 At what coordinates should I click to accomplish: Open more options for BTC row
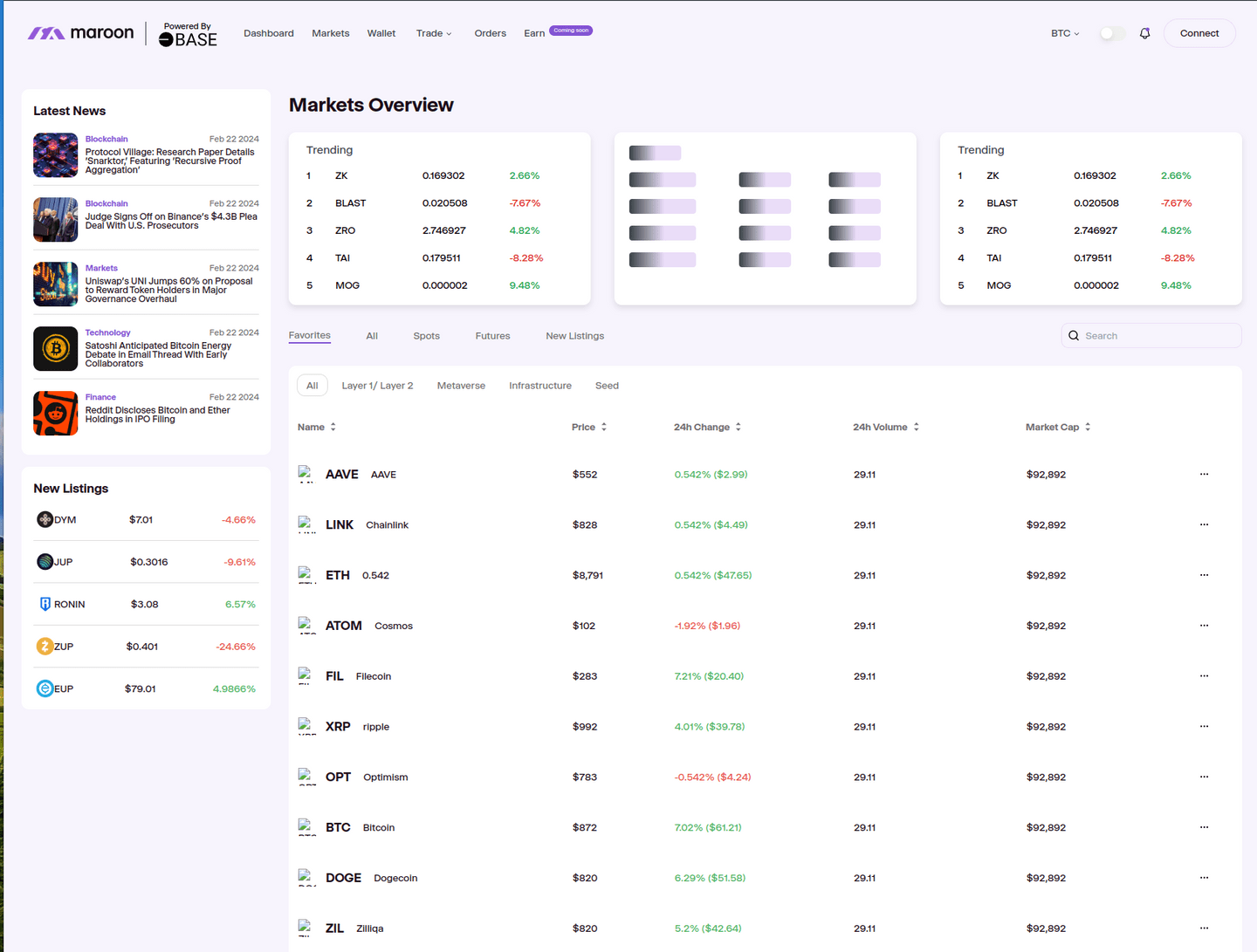[x=1204, y=827]
